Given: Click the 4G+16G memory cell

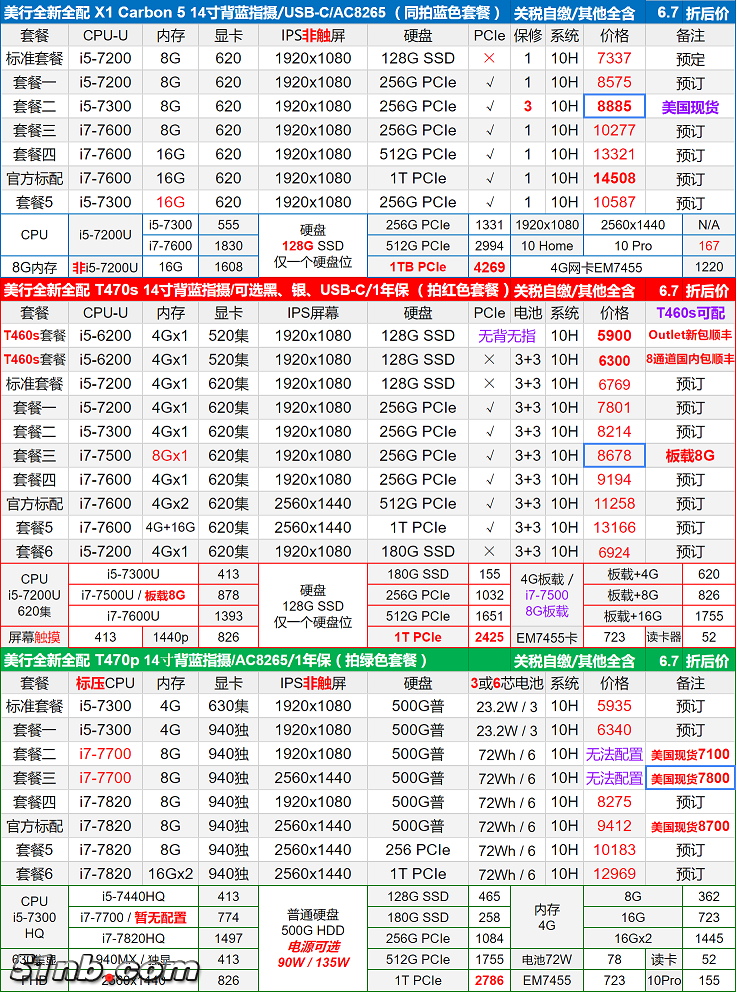Looking at the screenshot, I should coord(170,528).
